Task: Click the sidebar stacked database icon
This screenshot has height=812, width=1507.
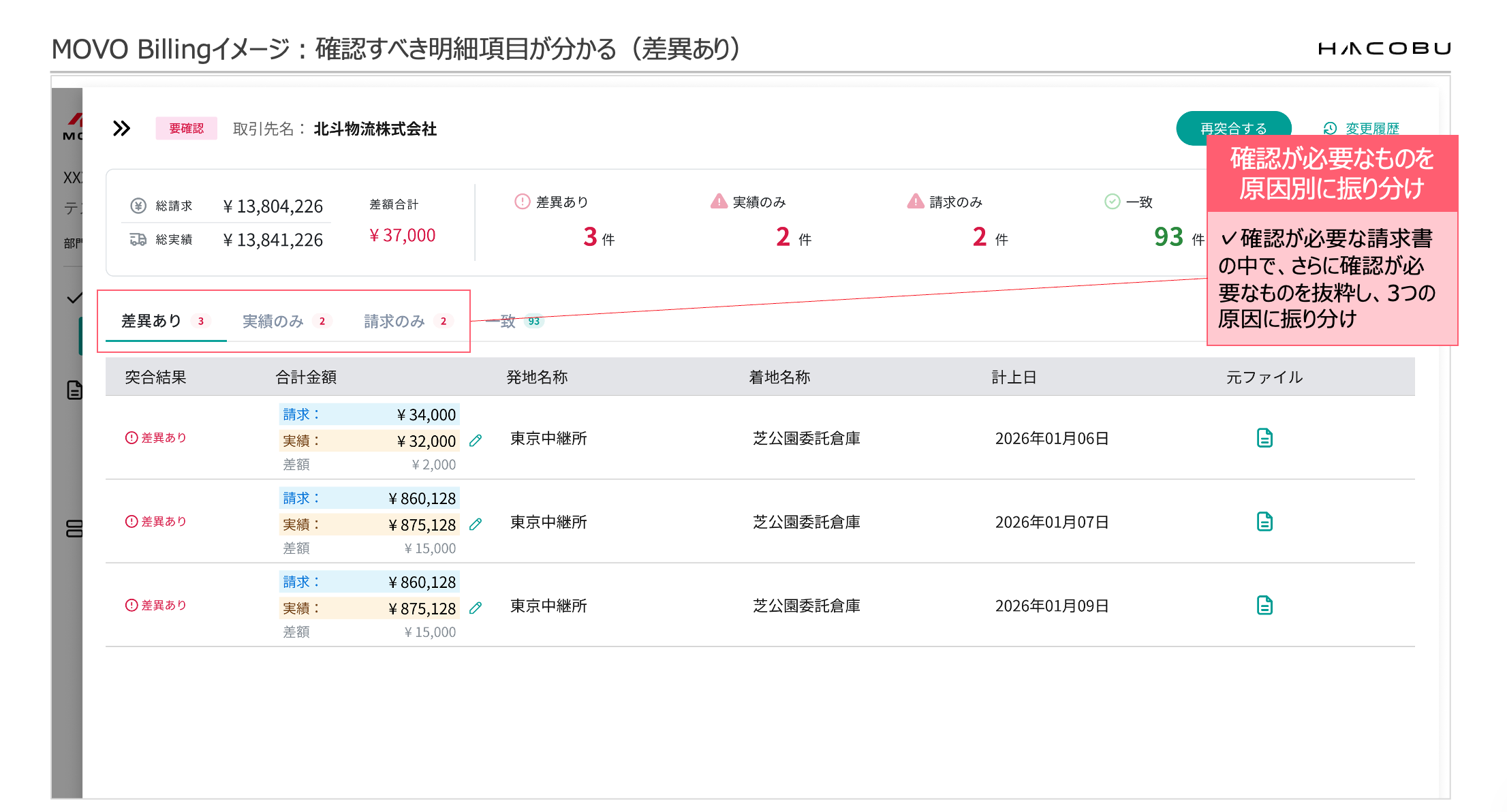Action: point(74,529)
